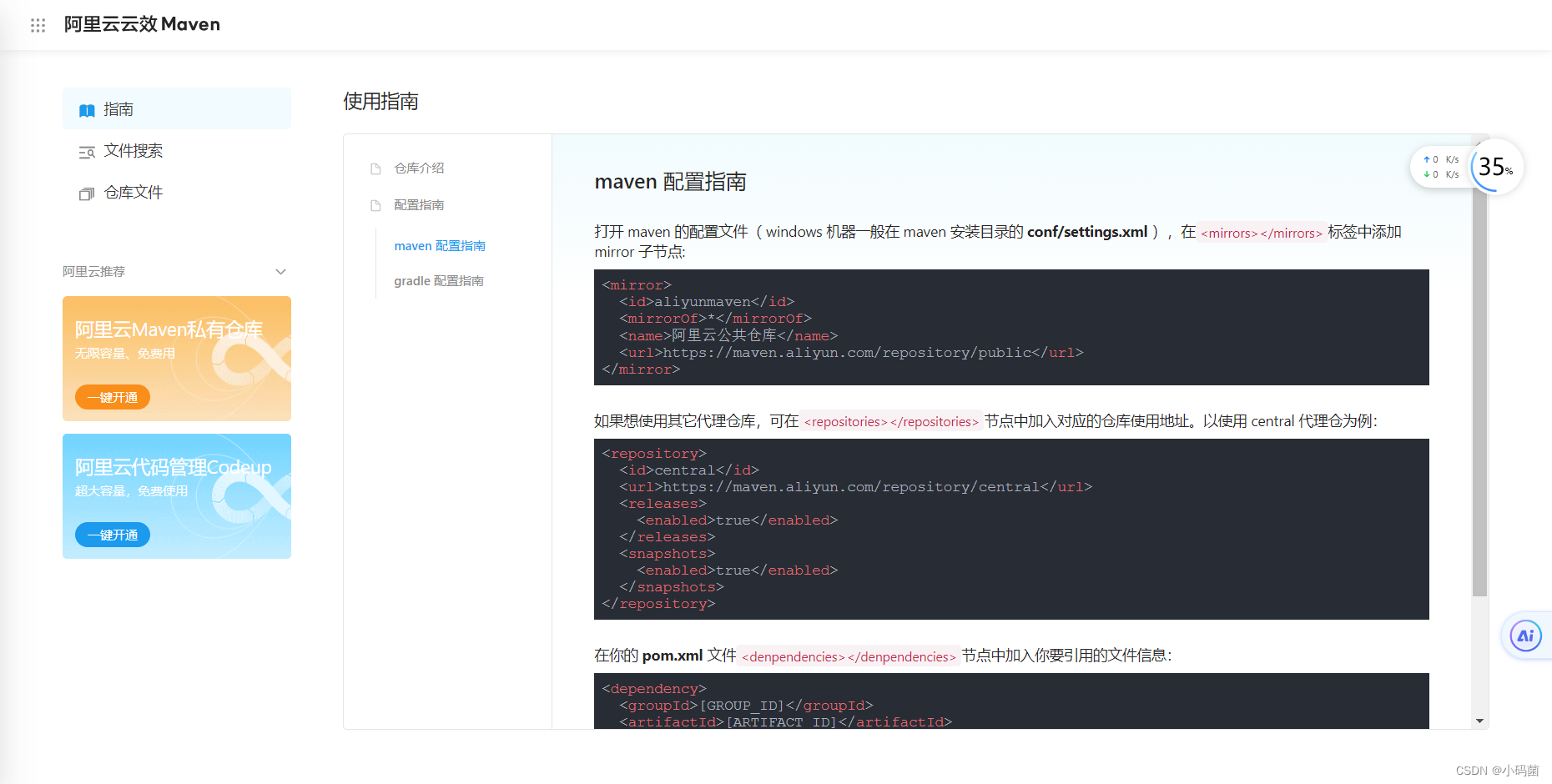Open the 阿里云代码管理Codeup banner
Screen dimensions: 1552x784
[177, 496]
